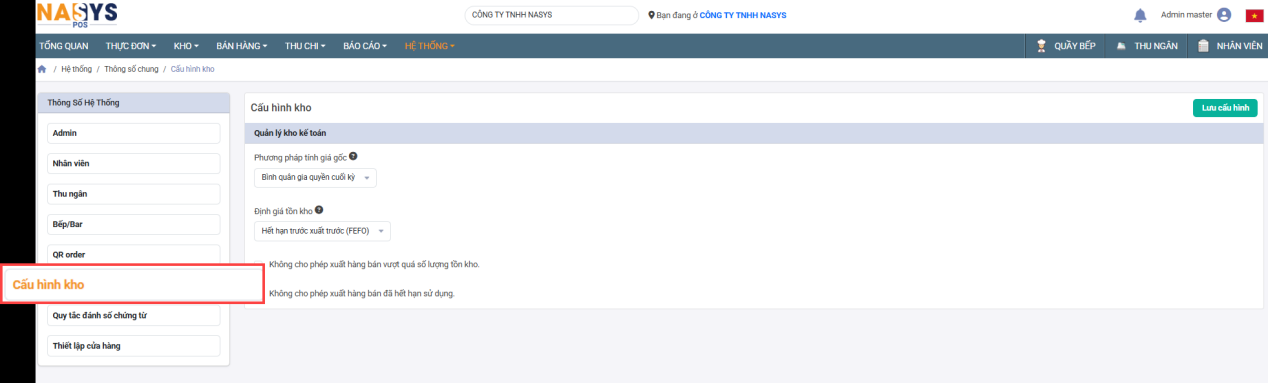Click the CÔNG TY TNHH NASYS search field
1268x383 pixels.
(x=551, y=15)
